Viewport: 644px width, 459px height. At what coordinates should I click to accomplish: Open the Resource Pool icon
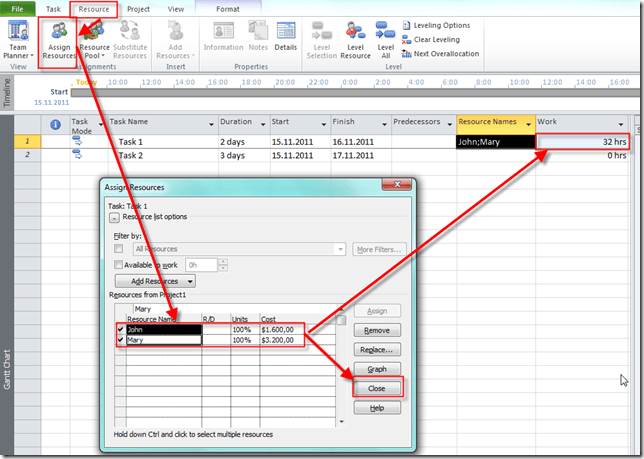[95, 41]
